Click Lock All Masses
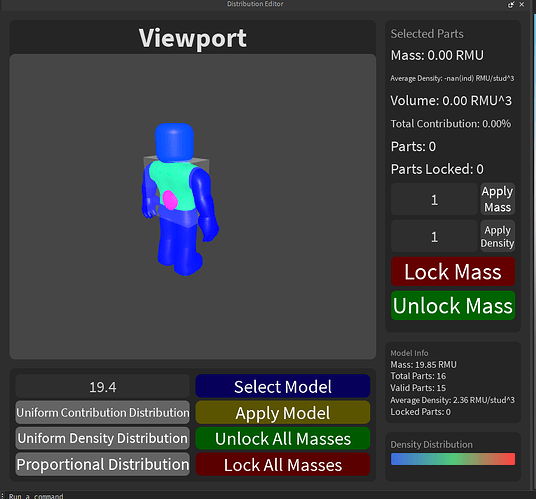Image resolution: width=536 pixels, height=499 pixels. coord(283,464)
